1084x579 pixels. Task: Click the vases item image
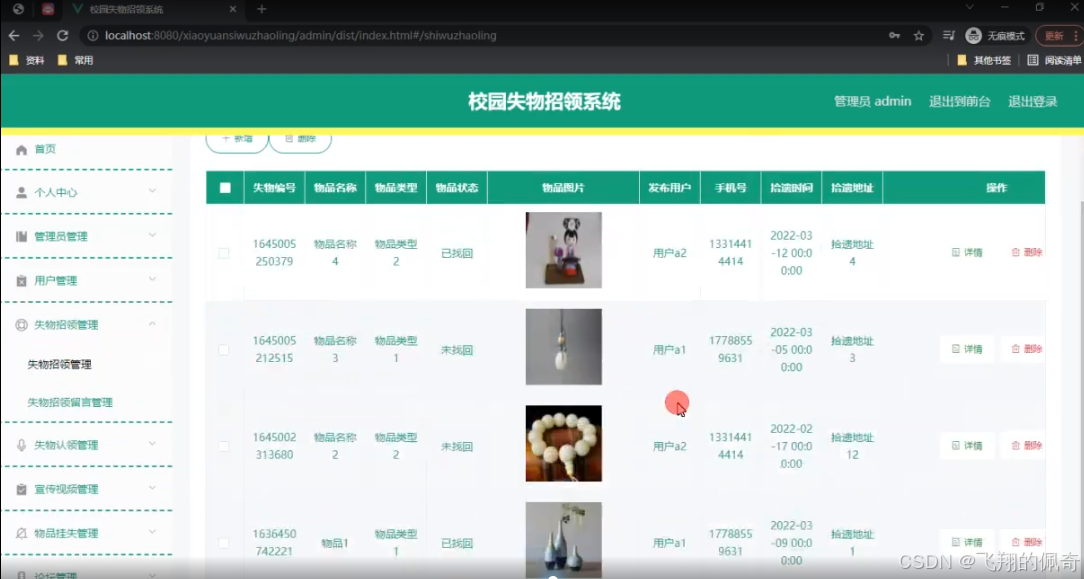pos(563,540)
